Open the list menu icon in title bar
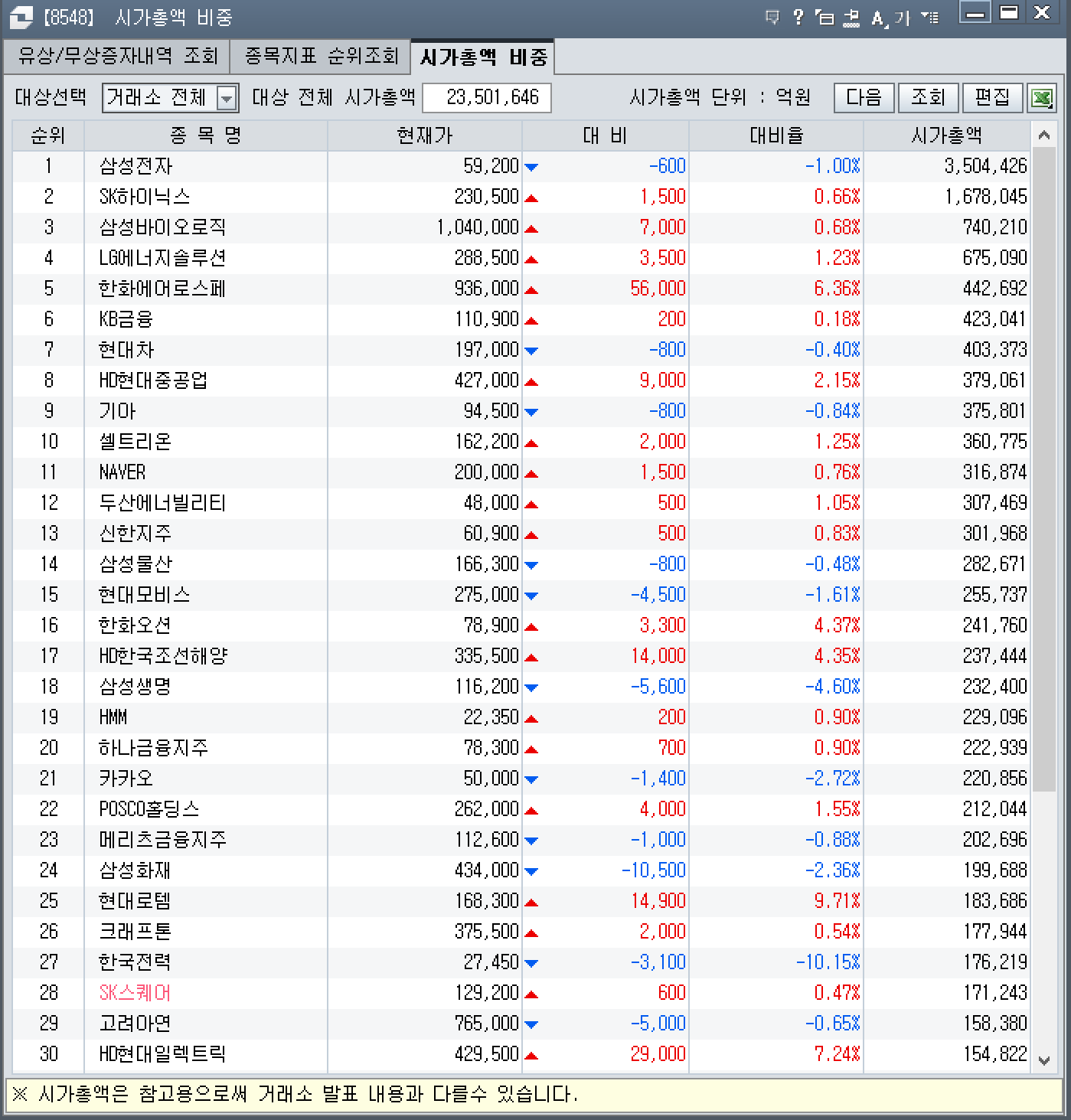The image size is (1071, 1120). pyautogui.click(x=929, y=17)
